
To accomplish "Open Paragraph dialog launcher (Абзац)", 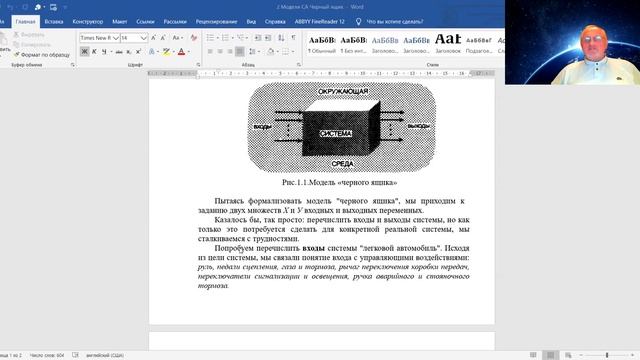I will [x=298, y=65].
